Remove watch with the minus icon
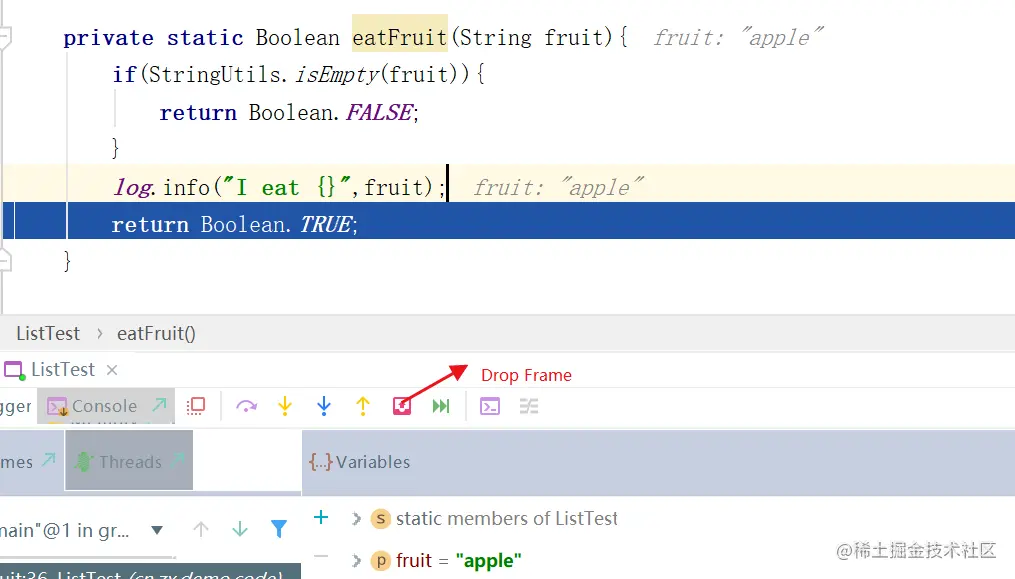The image size is (1015, 579). tap(321, 556)
